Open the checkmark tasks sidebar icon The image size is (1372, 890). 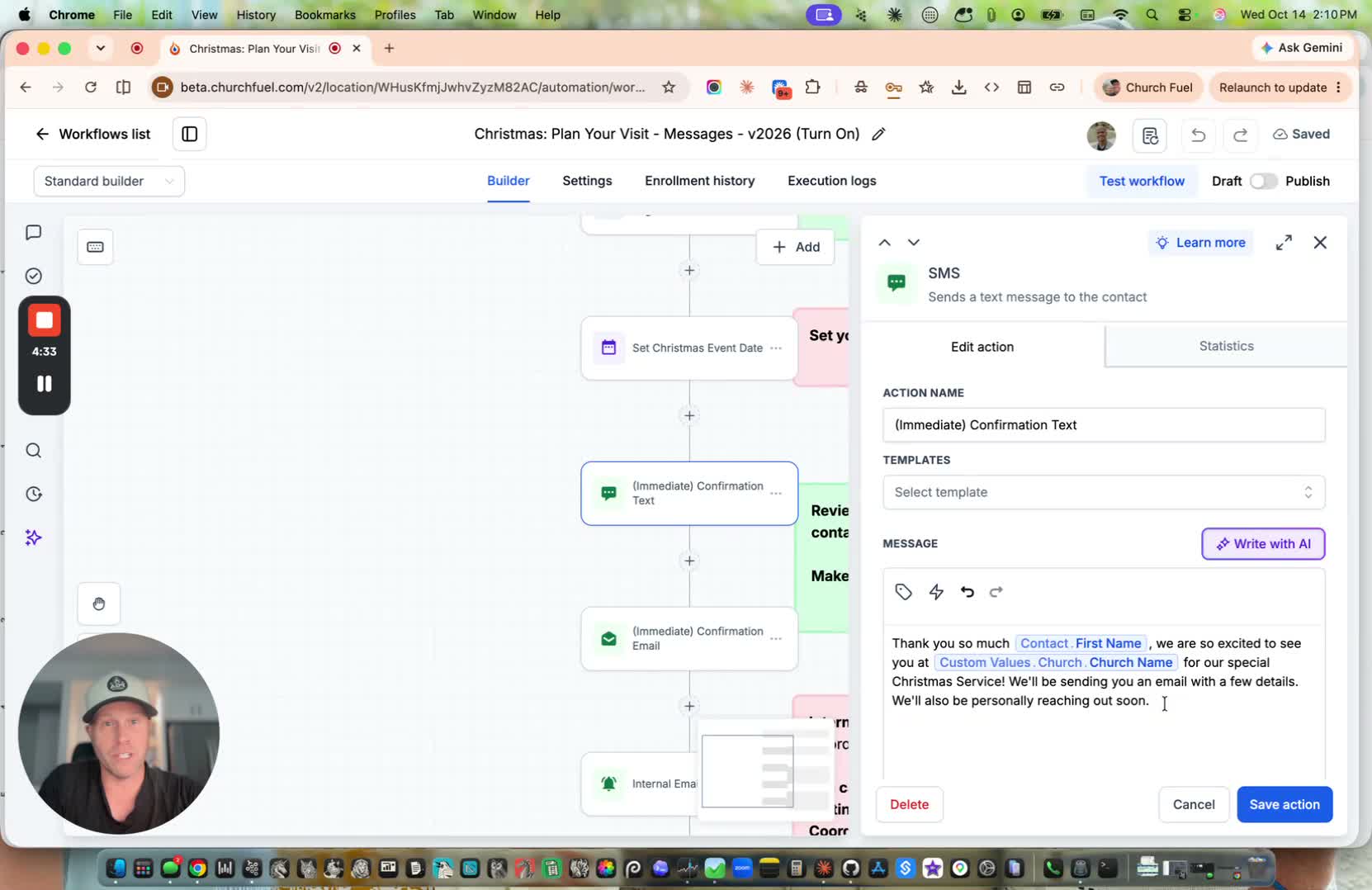pyautogui.click(x=33, y=276)
